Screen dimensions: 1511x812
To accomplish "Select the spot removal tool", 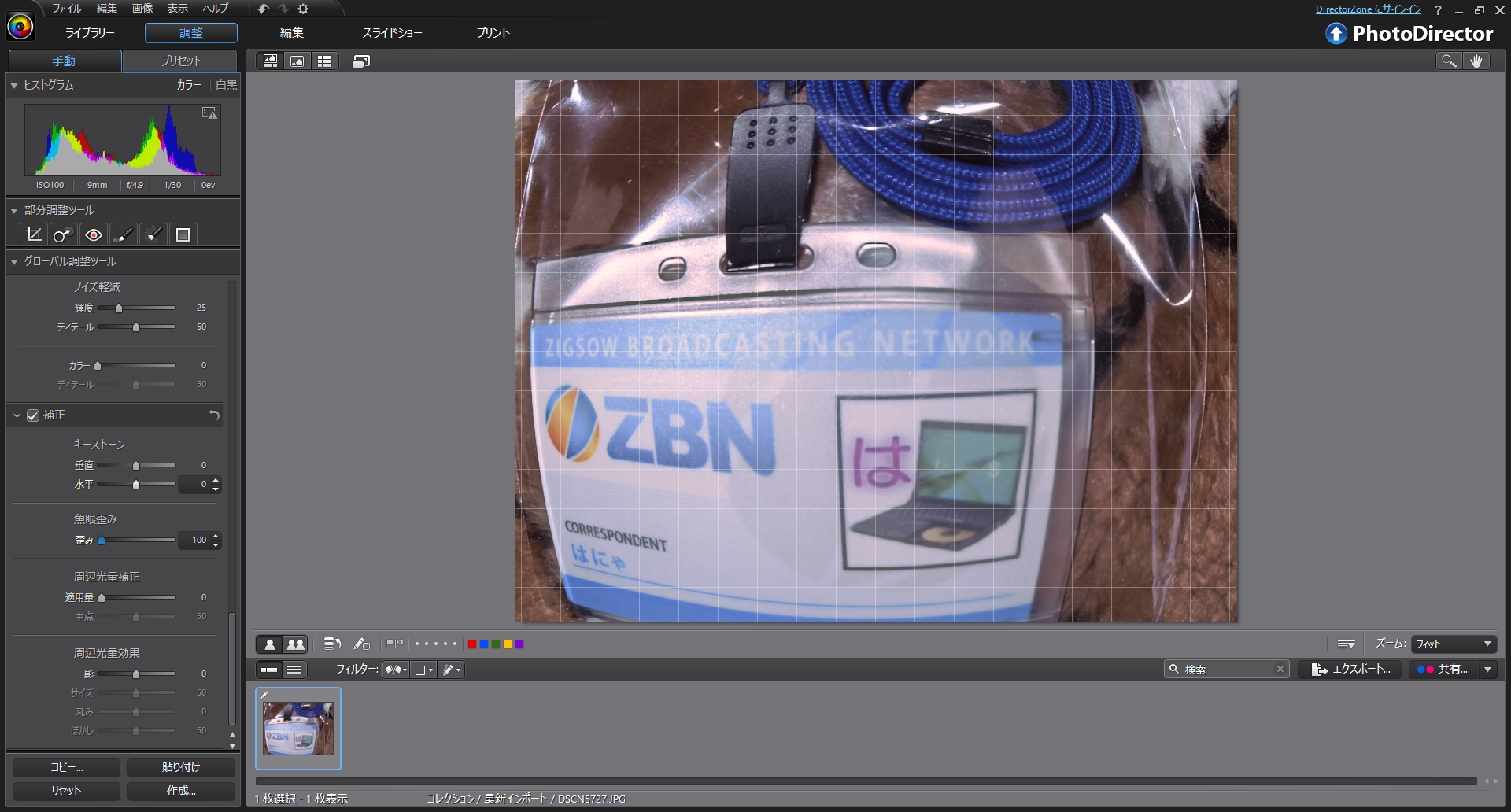I will 63,234.
